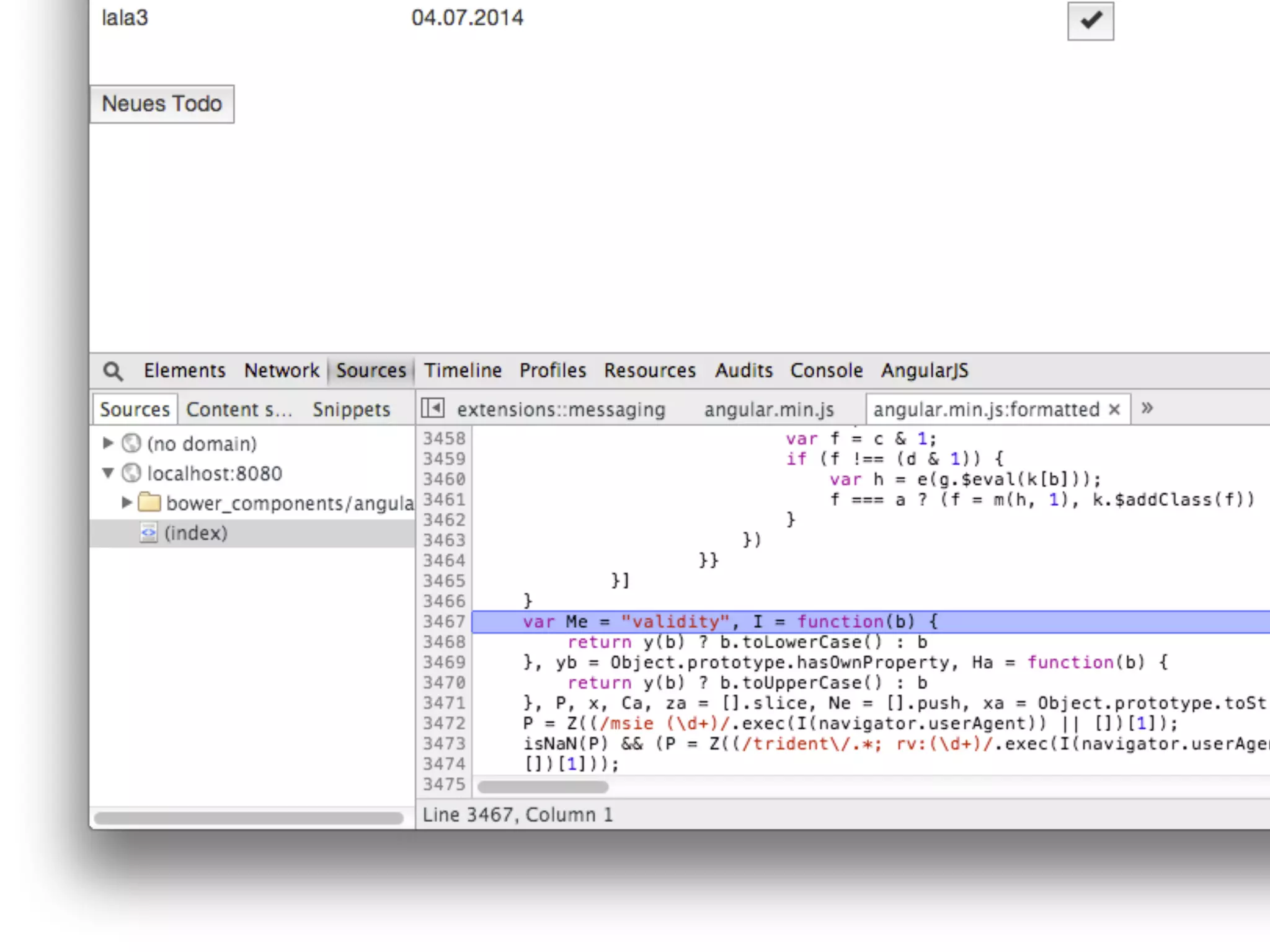Image resolution: width=1270 pixels, height=952 pixels.
Task: Click the localhost:8080 globe icon
Action: 131,474
